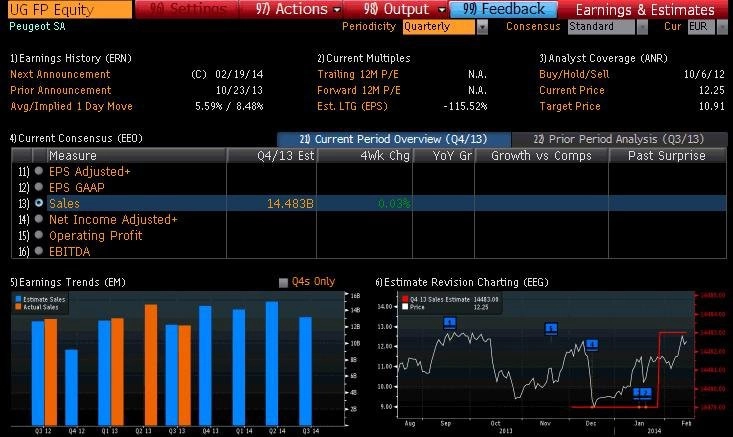Open the 96) Settings button

[187, 9]
